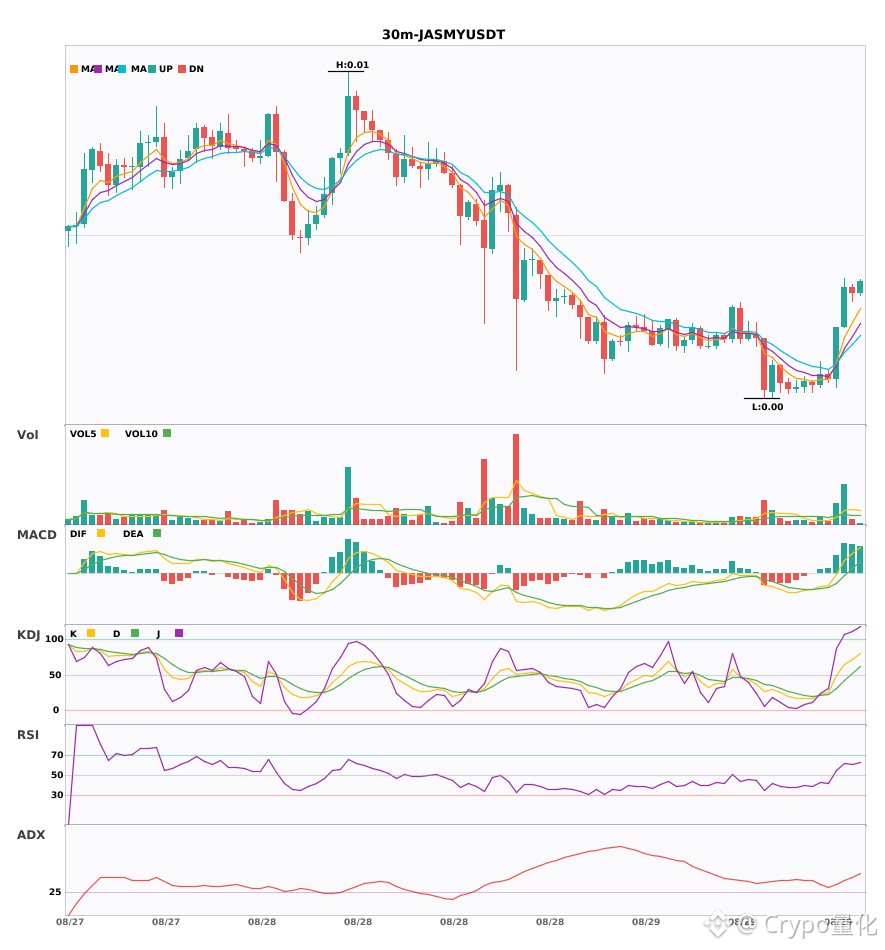Select the green D legend swatch
The height and width of the screenshot is (950, 885).
coord(135,633)
